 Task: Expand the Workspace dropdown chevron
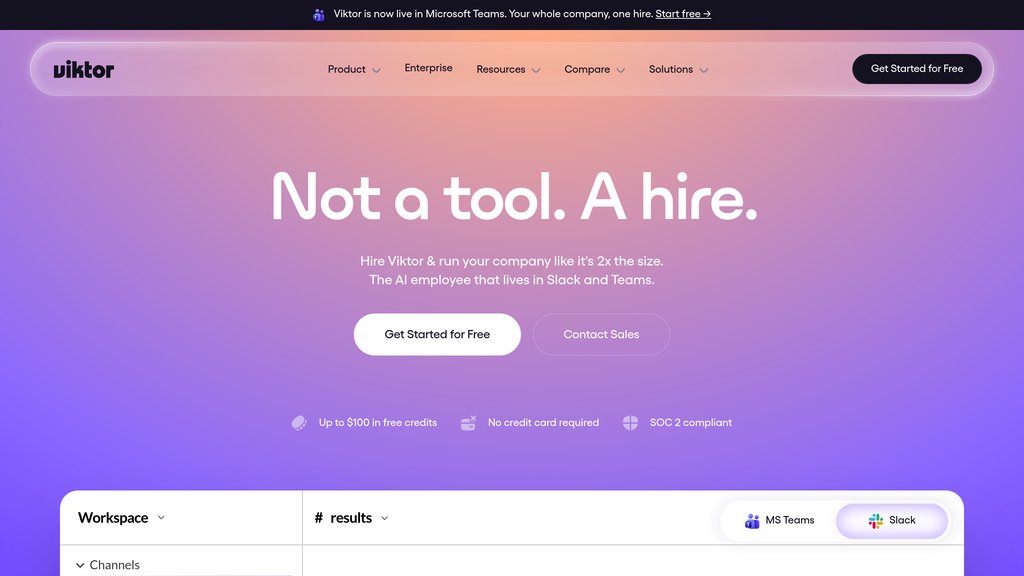coord(161,518)
